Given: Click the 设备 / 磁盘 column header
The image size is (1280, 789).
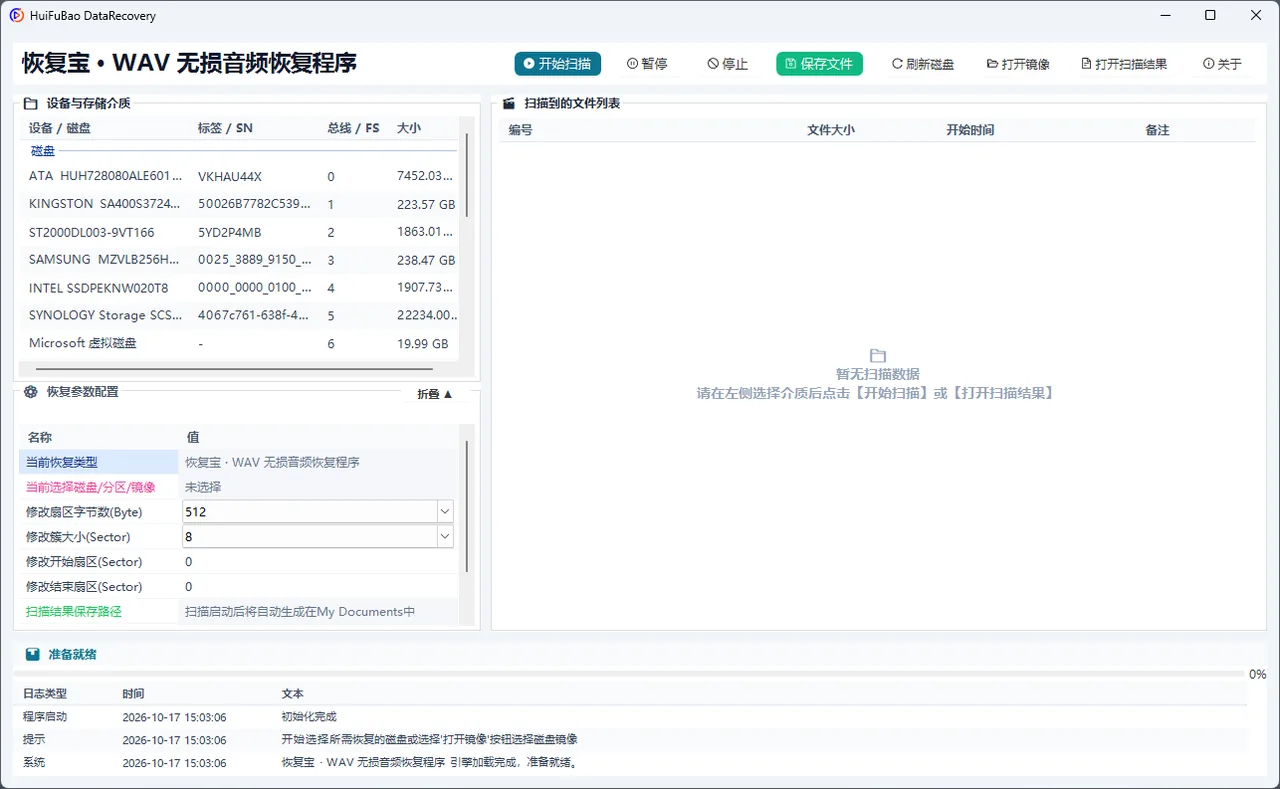Looking at the screenshot, I should click(x=60, y=128).
